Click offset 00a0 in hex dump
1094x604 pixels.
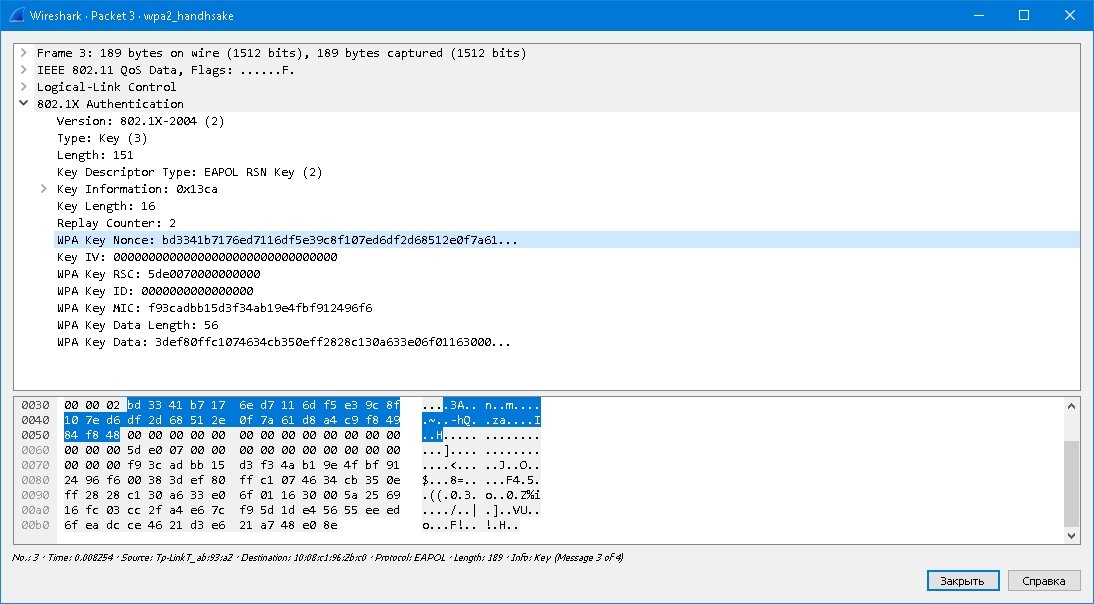[x=36, y=510]
